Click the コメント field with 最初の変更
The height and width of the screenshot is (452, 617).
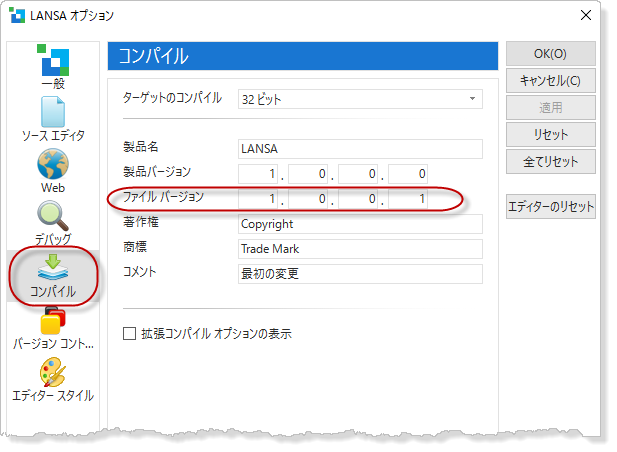click(x=360, y=274)
